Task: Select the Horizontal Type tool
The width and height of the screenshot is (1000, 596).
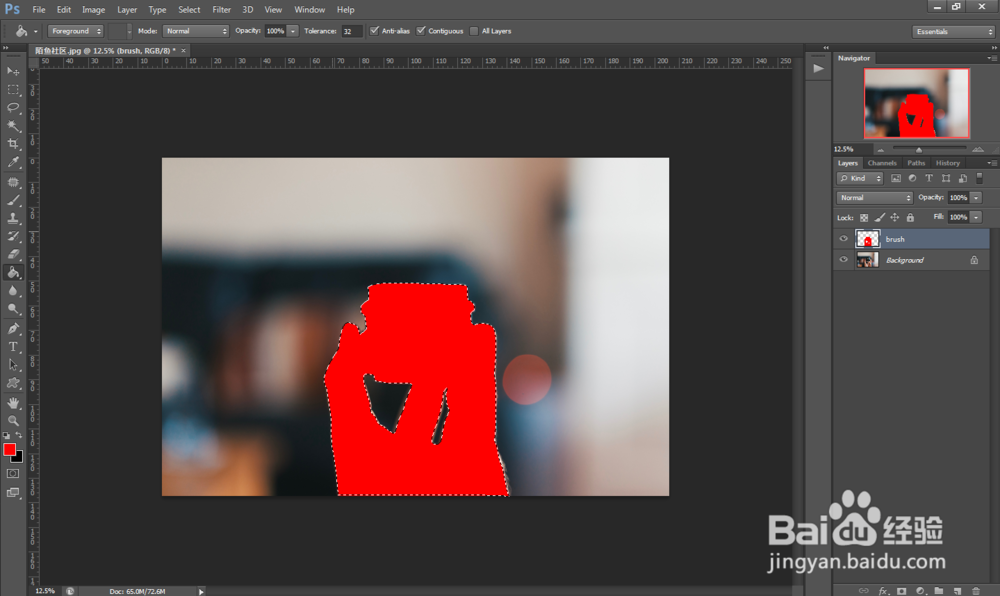Action: point(13,347)
